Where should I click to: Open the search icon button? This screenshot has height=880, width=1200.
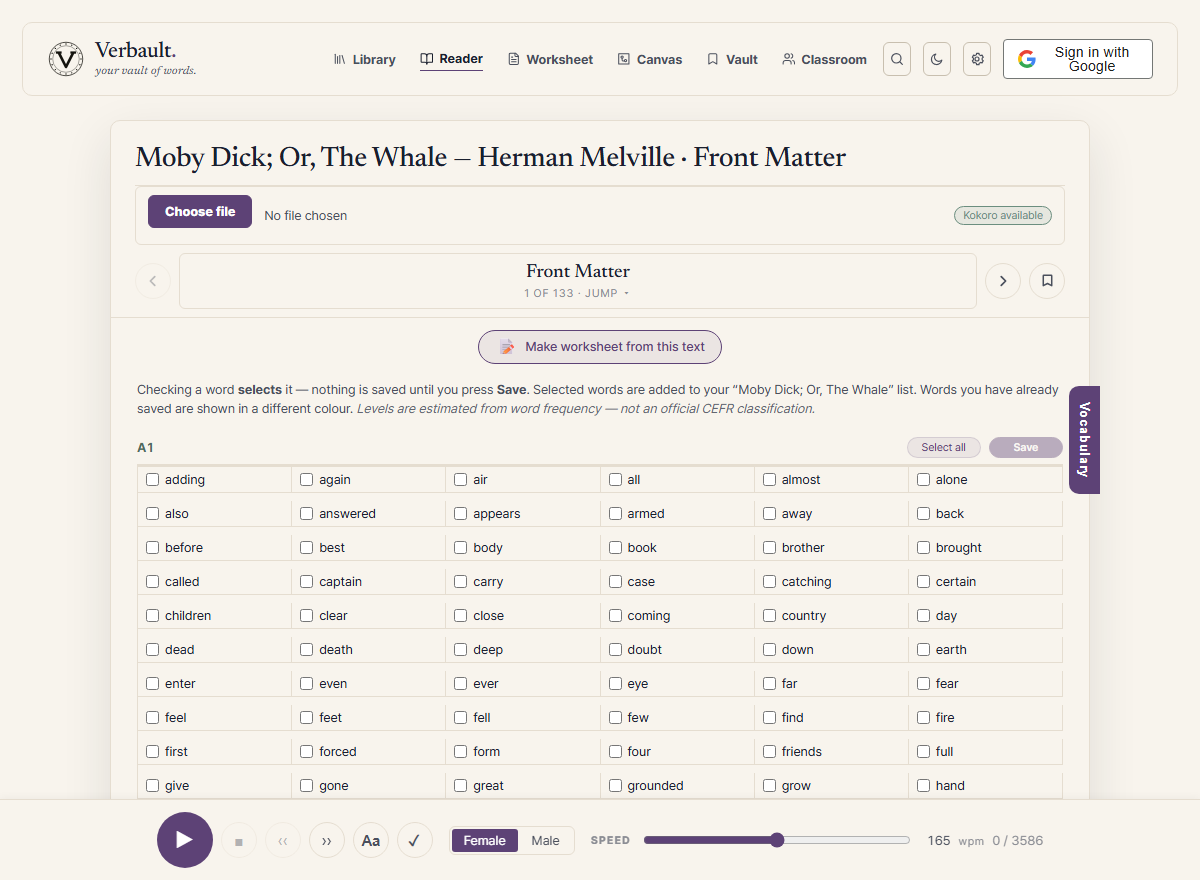tap(897, 59)
